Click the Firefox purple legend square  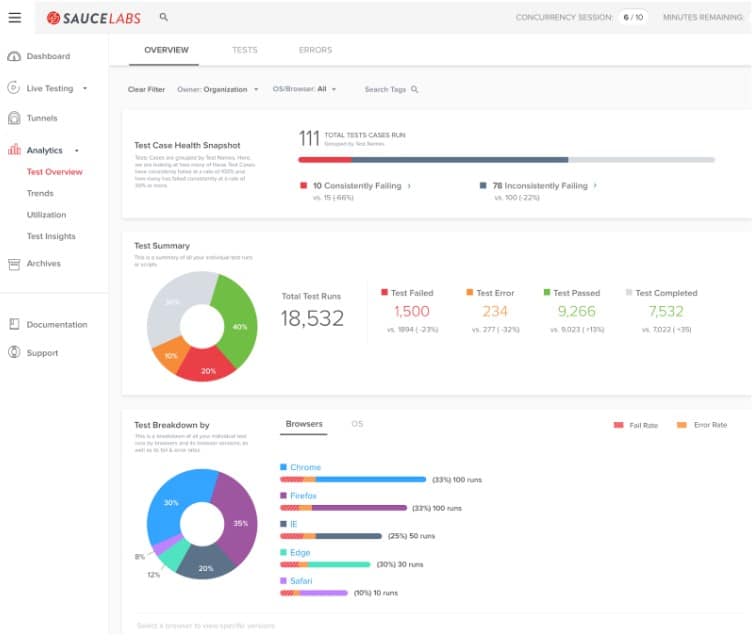[x=284, y=496]
